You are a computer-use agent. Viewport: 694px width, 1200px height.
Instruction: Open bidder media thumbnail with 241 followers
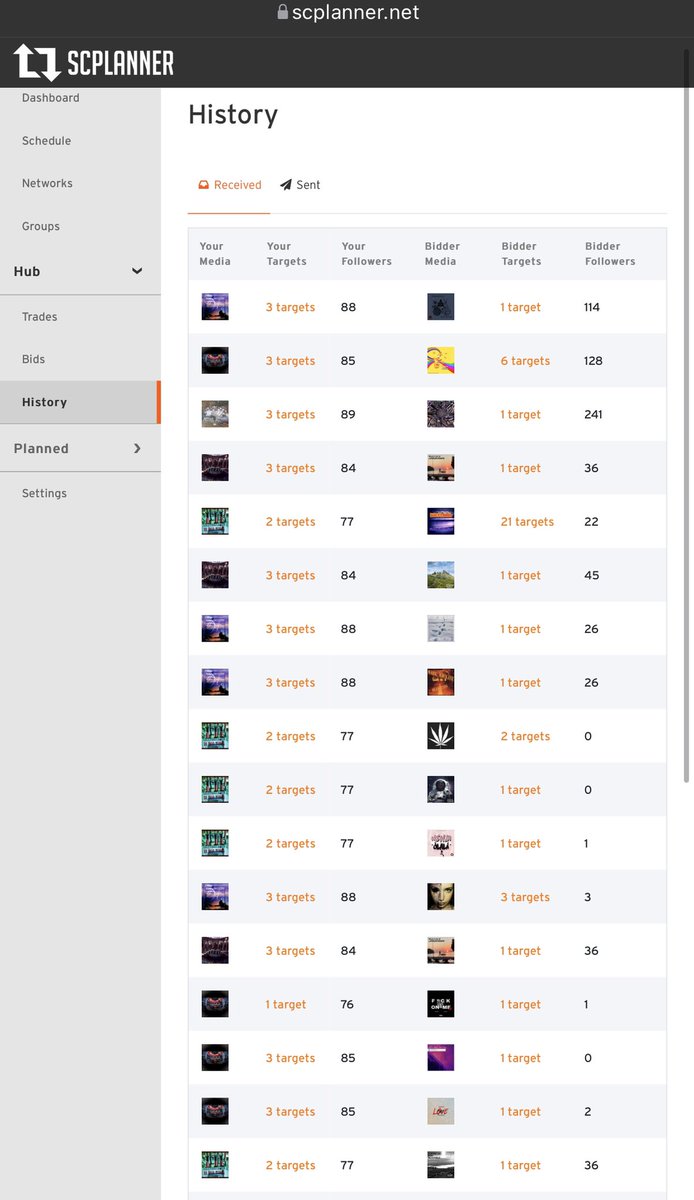pos(440,414)
